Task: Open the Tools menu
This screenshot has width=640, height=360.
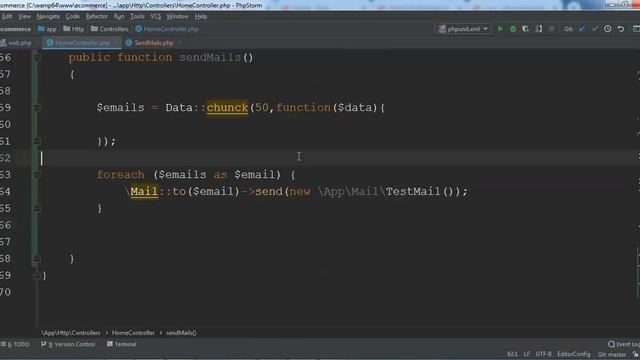Action: tap(137, 17)
